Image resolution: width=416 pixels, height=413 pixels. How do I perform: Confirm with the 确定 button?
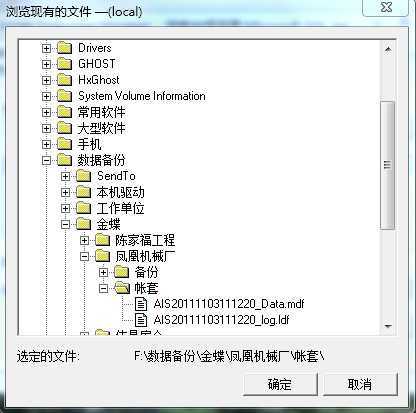[x=280, y=384]
